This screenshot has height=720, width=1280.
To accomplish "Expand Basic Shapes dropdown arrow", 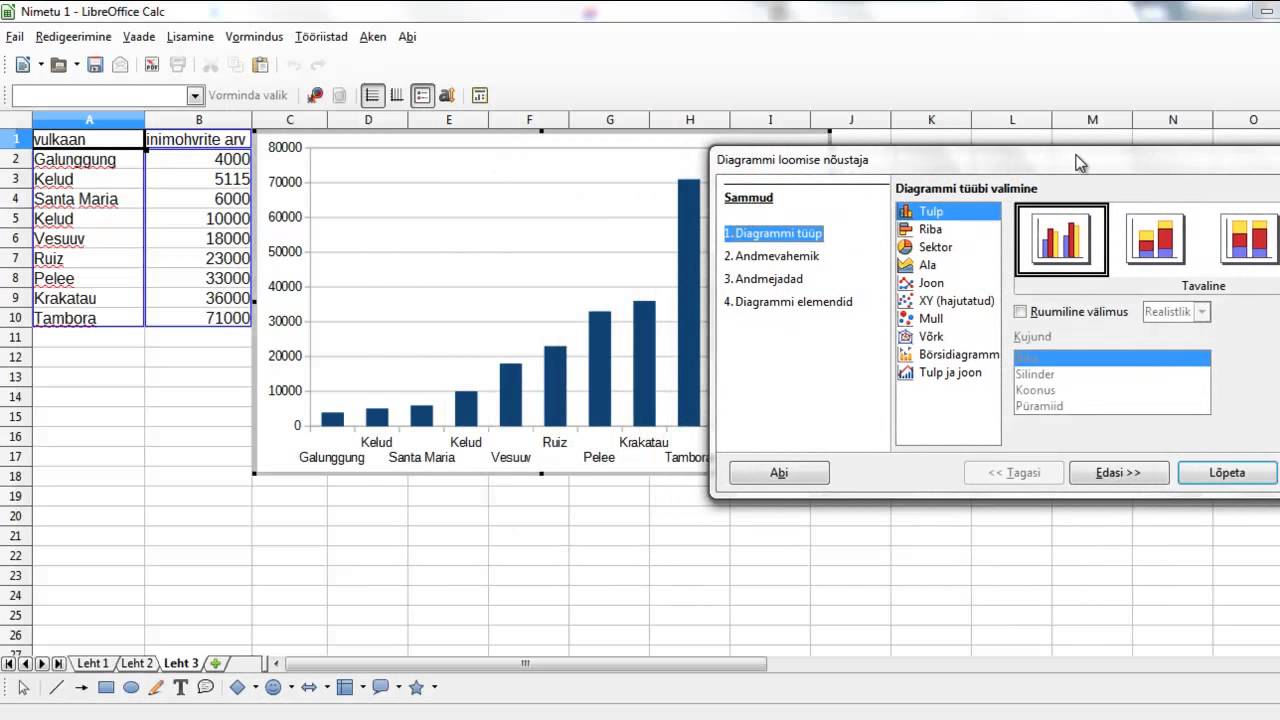I will click(255, 687).
